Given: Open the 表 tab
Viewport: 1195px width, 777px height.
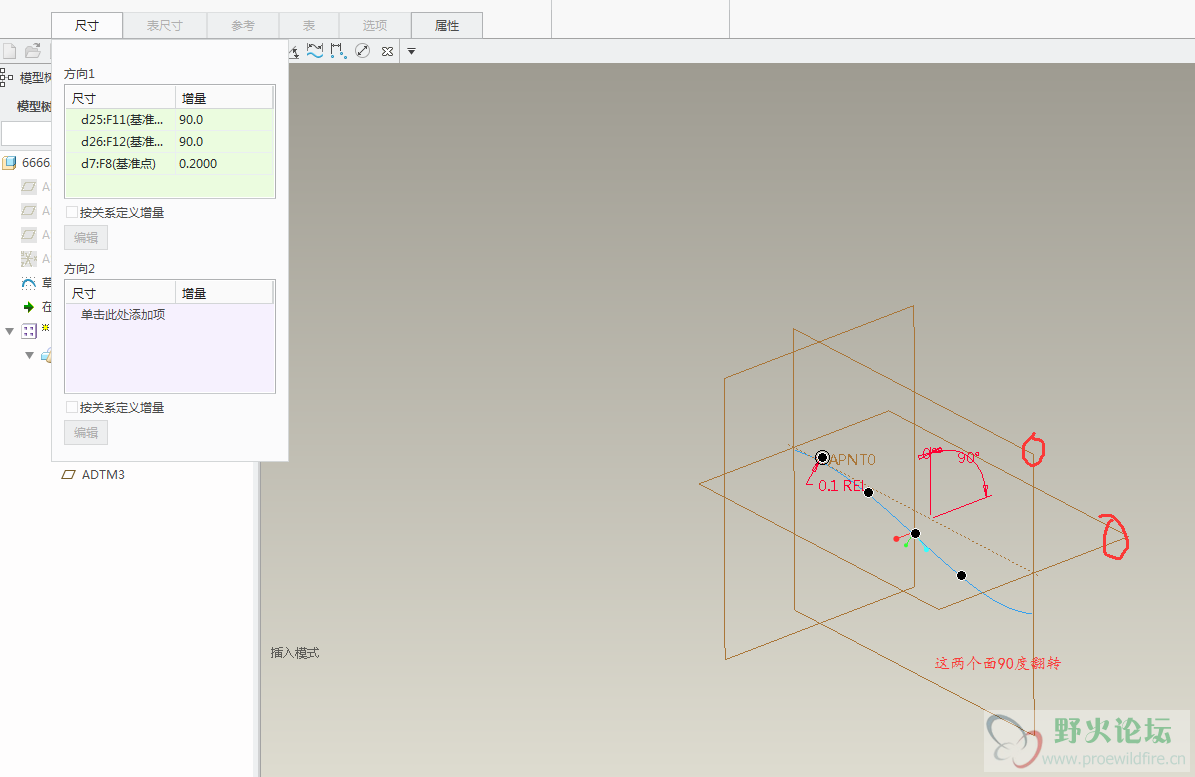Looking at the screenshot, I should 309,26.
